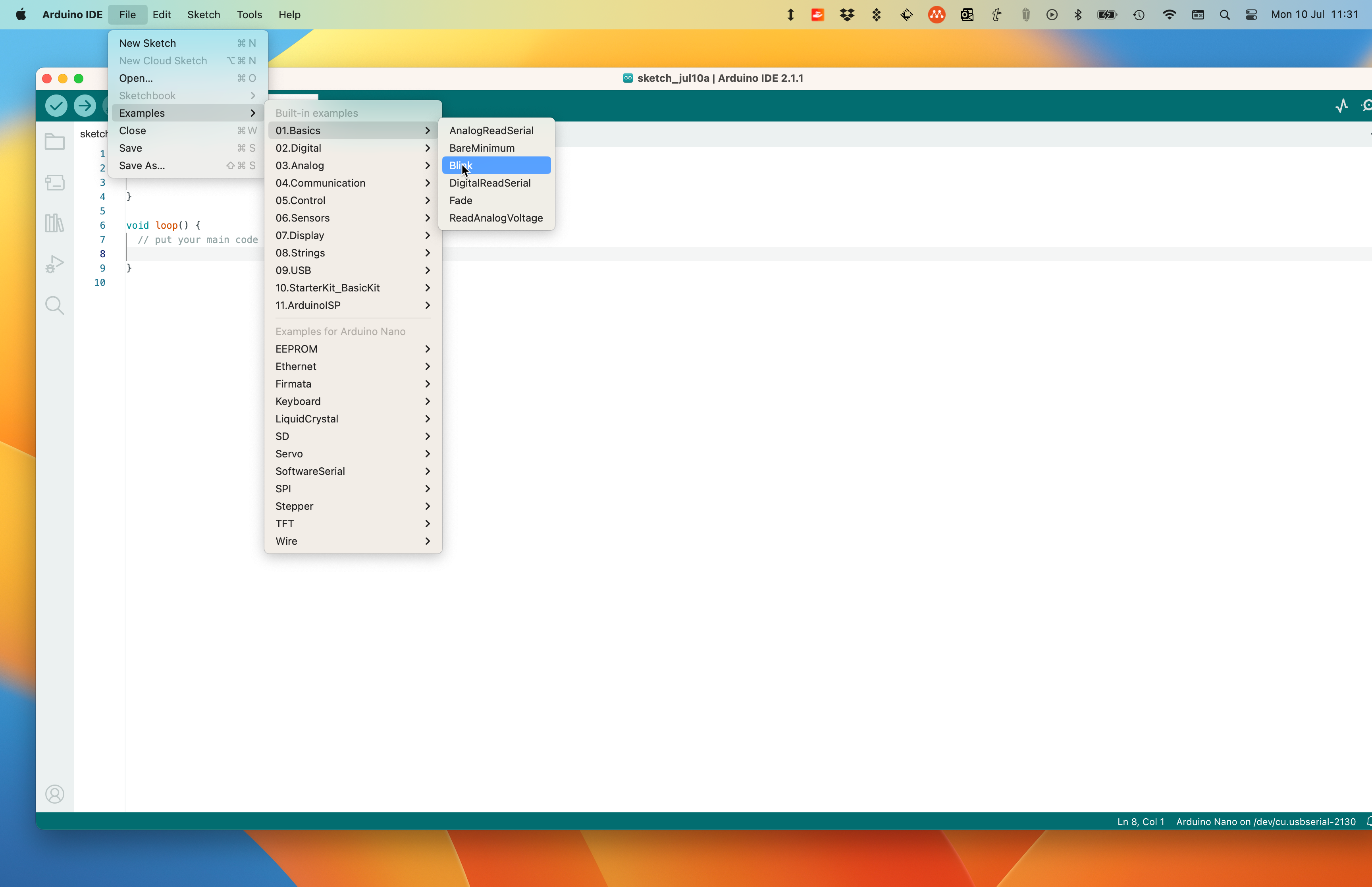Image resolution: width=1372 pixels, height=887 pixels.
Task: Choose Open... from File menu
Action: point(188,78)
